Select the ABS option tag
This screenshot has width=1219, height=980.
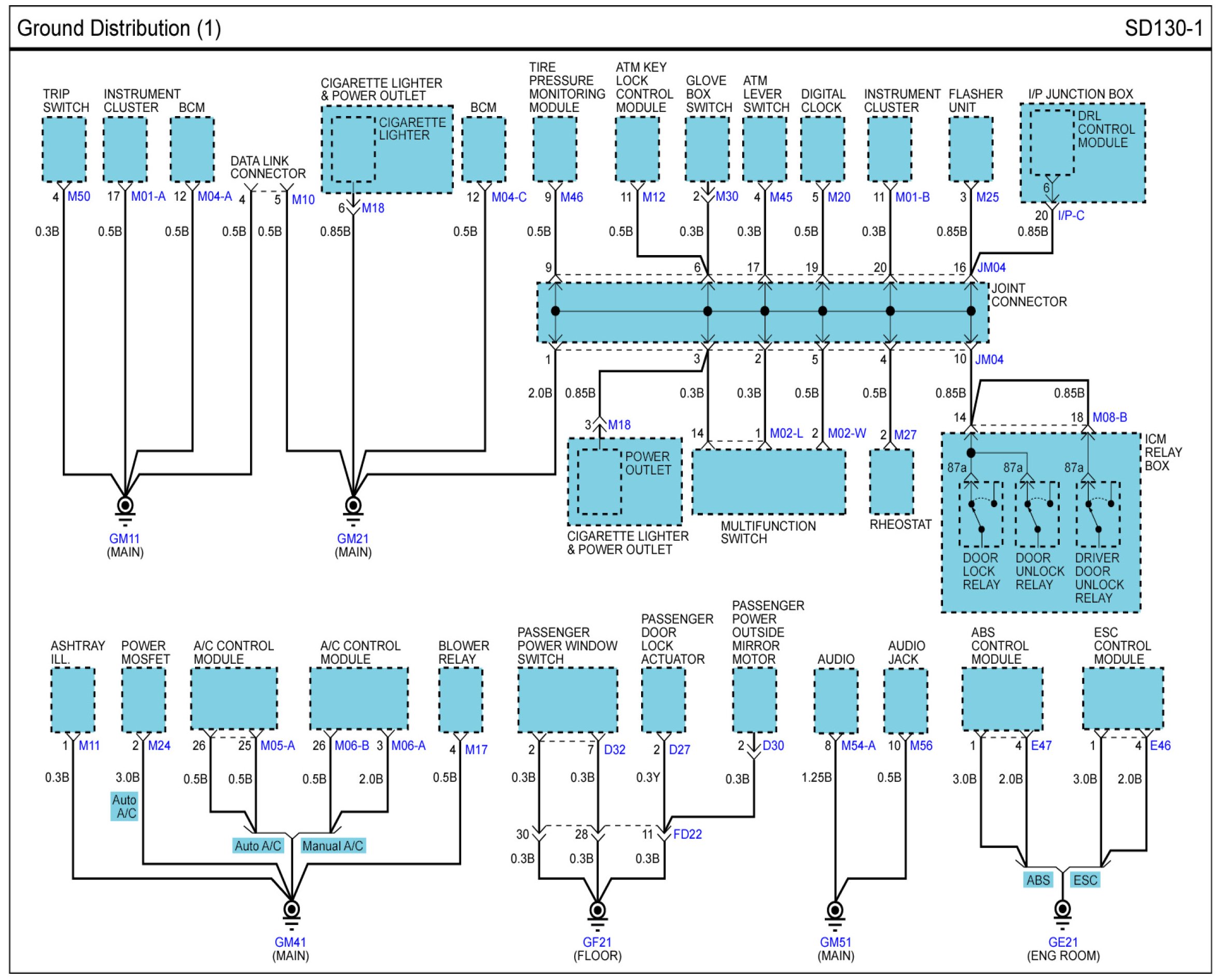coord(1038,880)
